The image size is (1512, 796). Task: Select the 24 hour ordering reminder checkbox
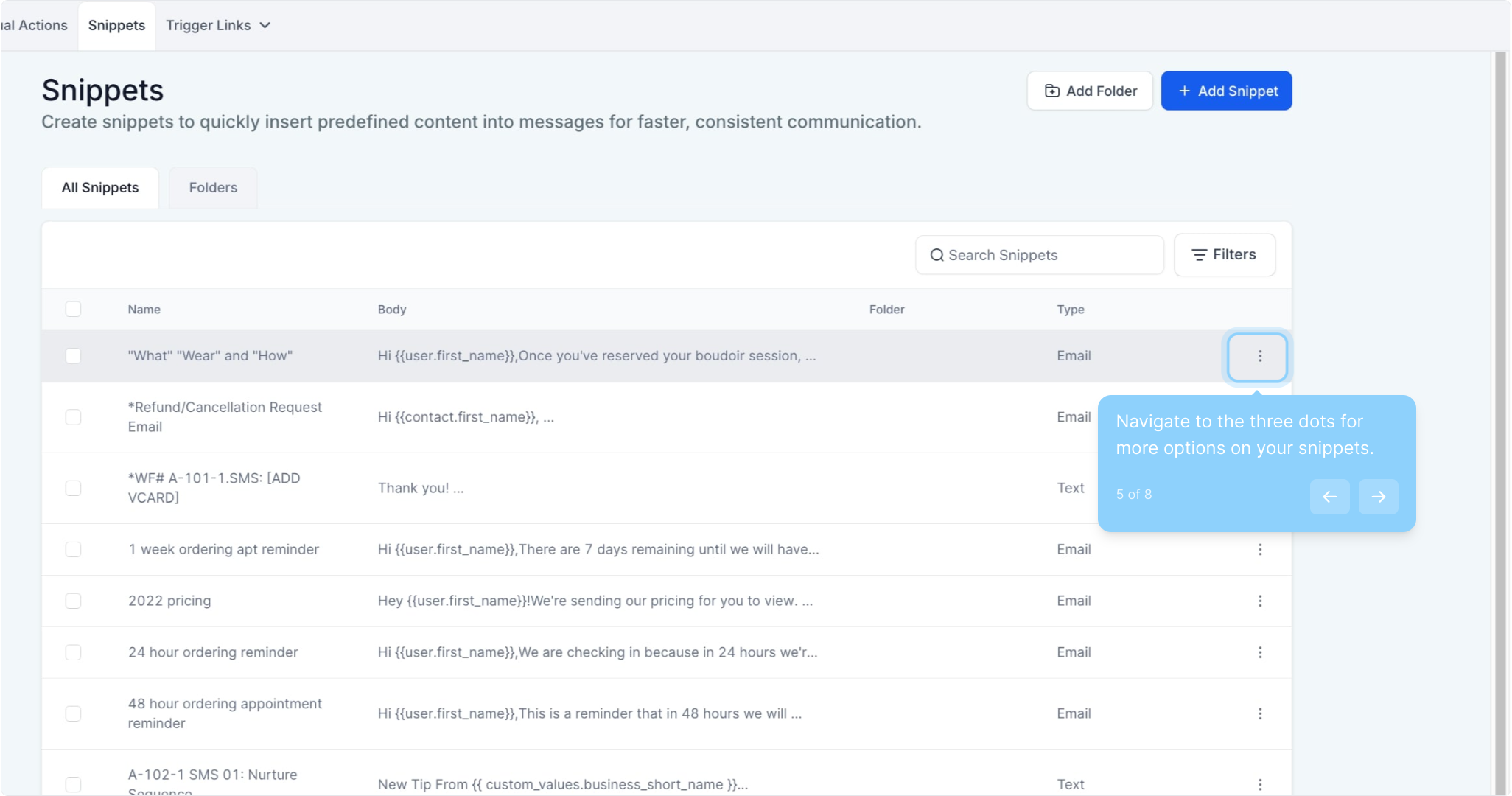coord(73,653)
